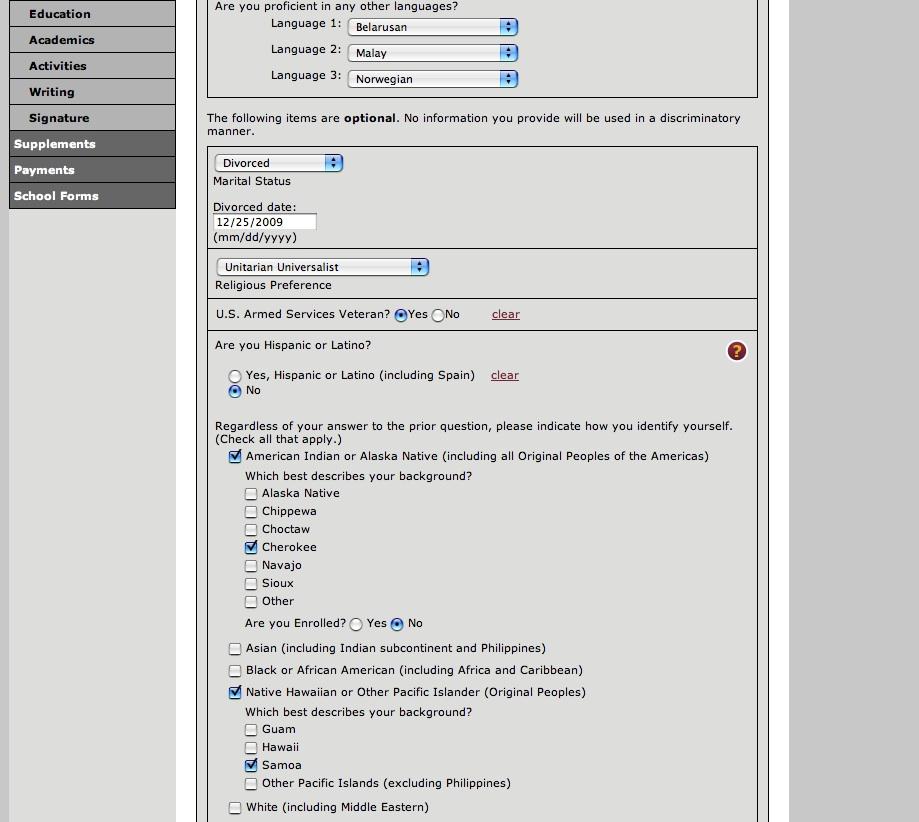Check Black or African American checkbox
Image resolution: width=919 pixels, height=822 pixels.
235,671
